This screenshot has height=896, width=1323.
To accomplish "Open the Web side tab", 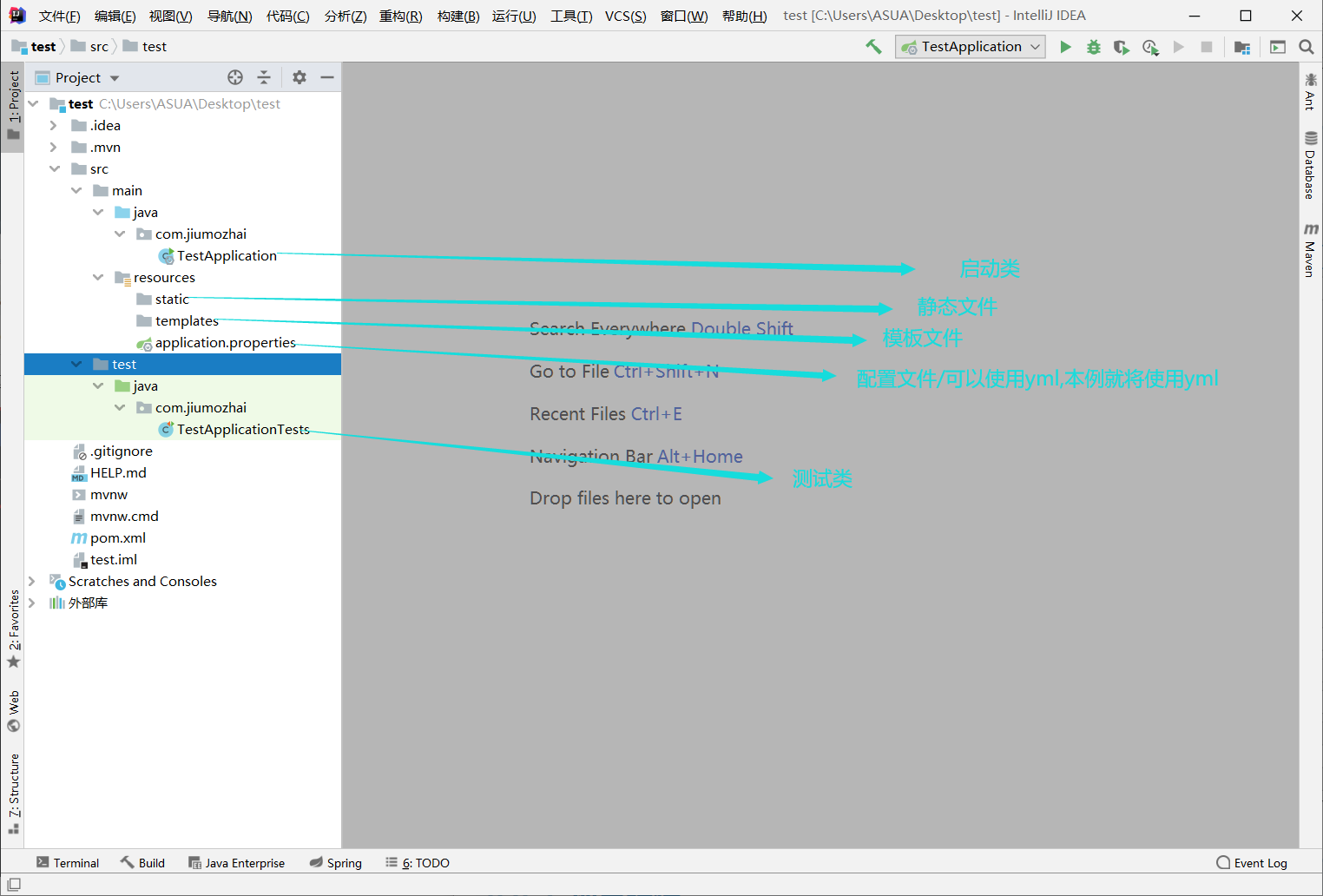I will tap(13, 711).
